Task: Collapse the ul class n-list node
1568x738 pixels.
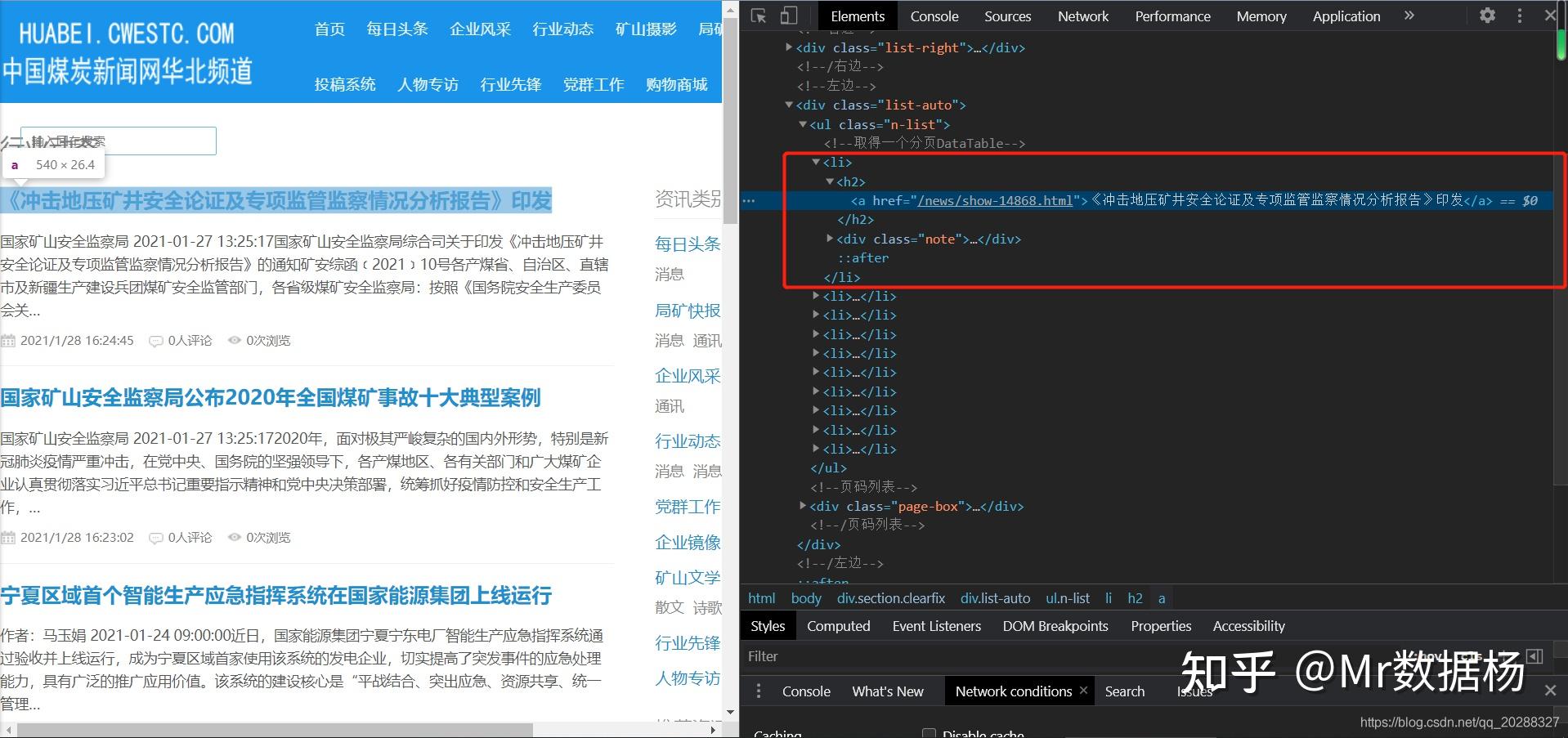Action: (x=803, y=124)
